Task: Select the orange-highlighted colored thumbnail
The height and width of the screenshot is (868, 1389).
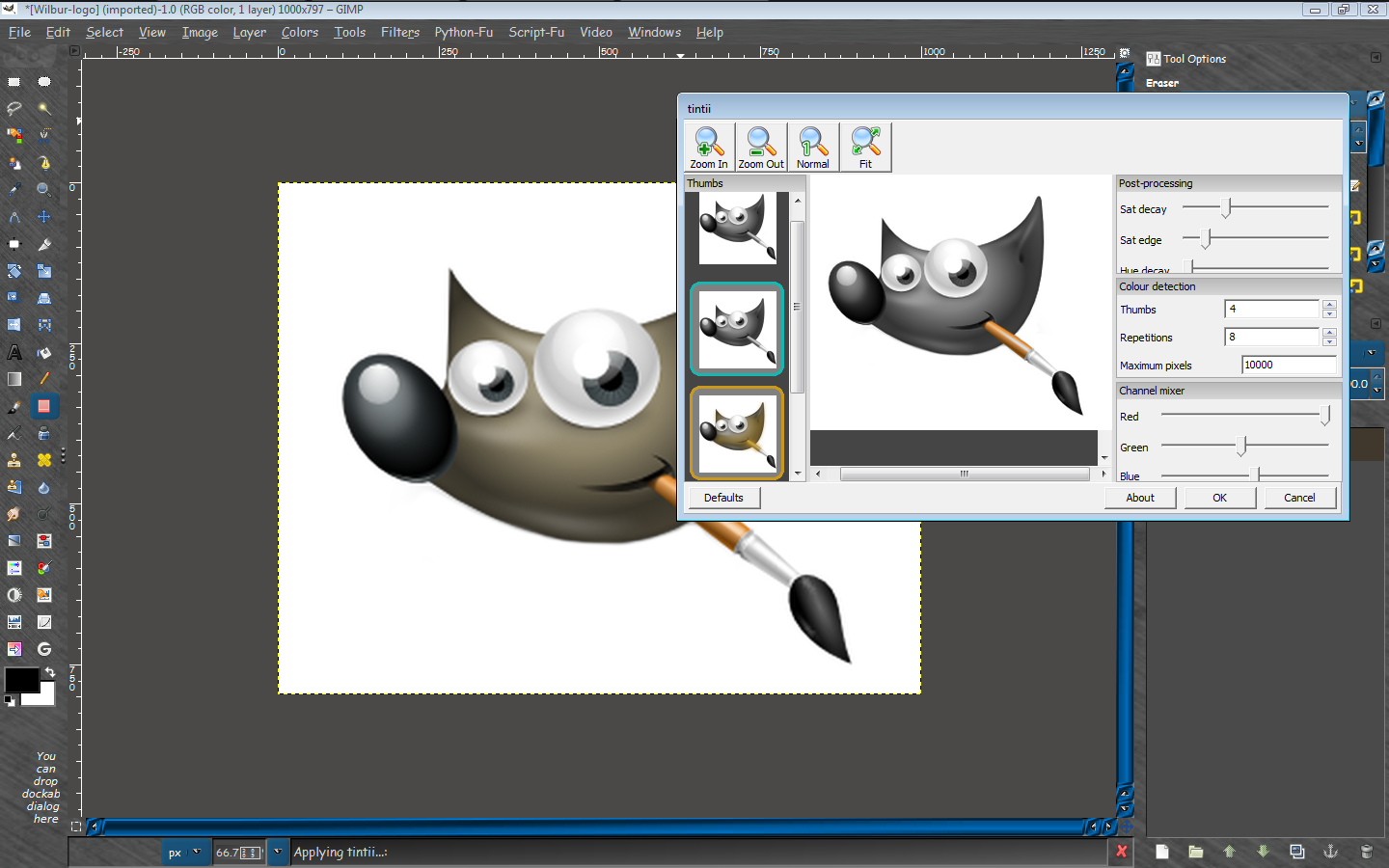Action: tap(737, 433)
